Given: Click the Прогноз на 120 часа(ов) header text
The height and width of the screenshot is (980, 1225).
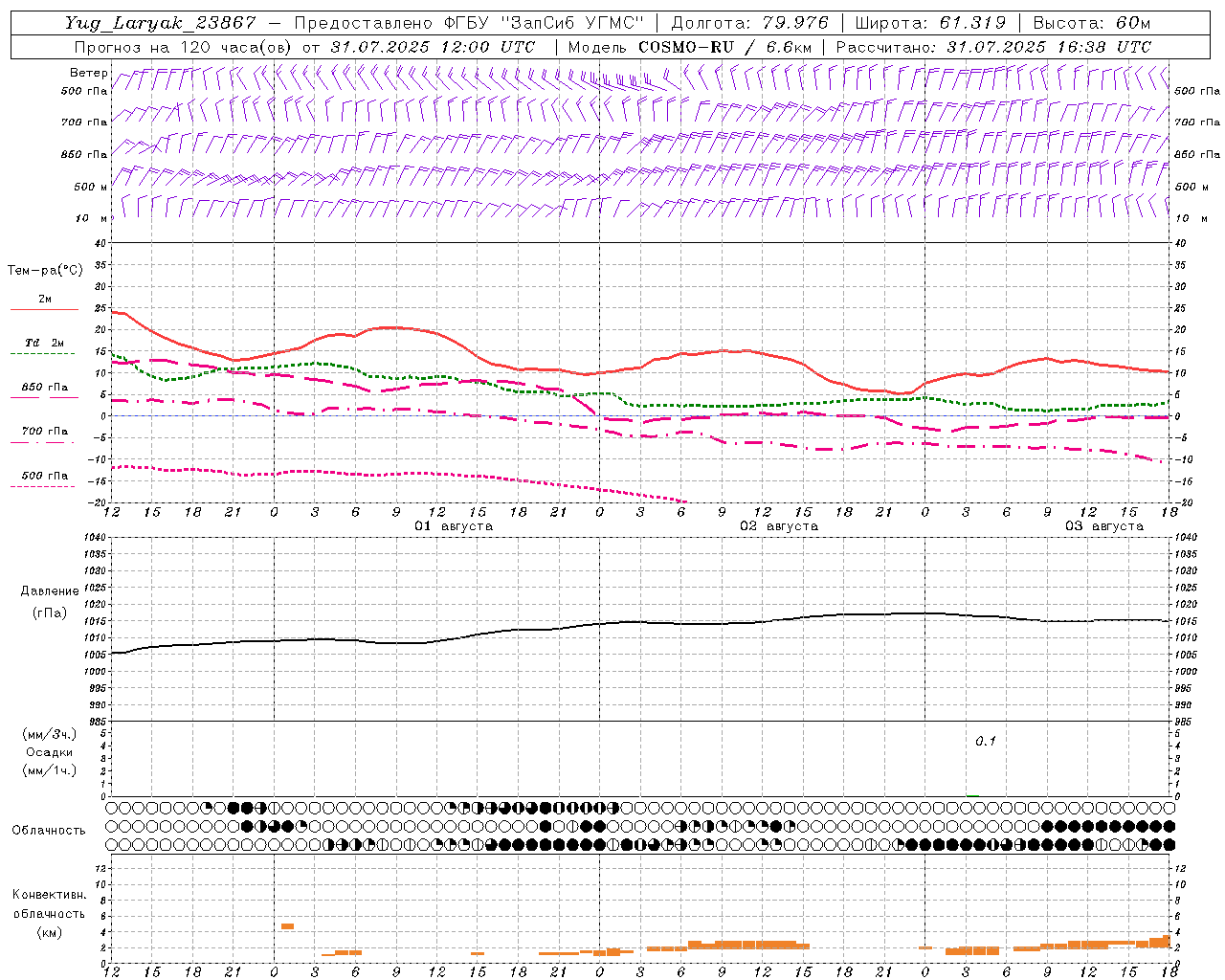Looking at the screenshot, I should coord(184,47).
